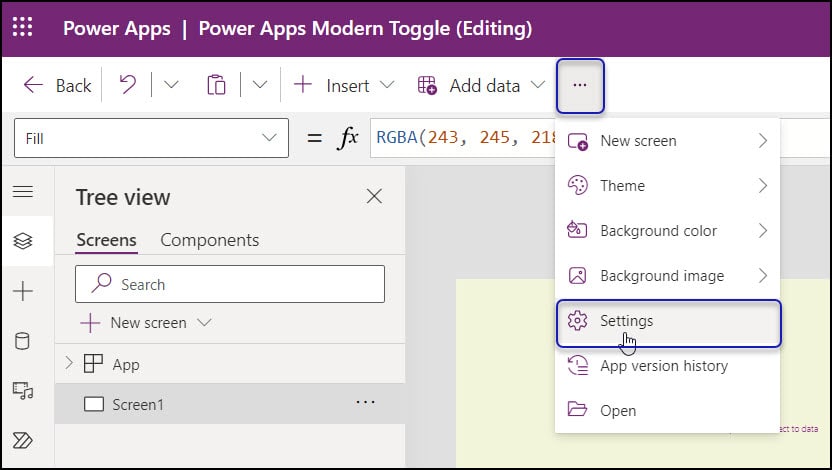Open App version history
The image size is (832, 470).
click(668, 365)
